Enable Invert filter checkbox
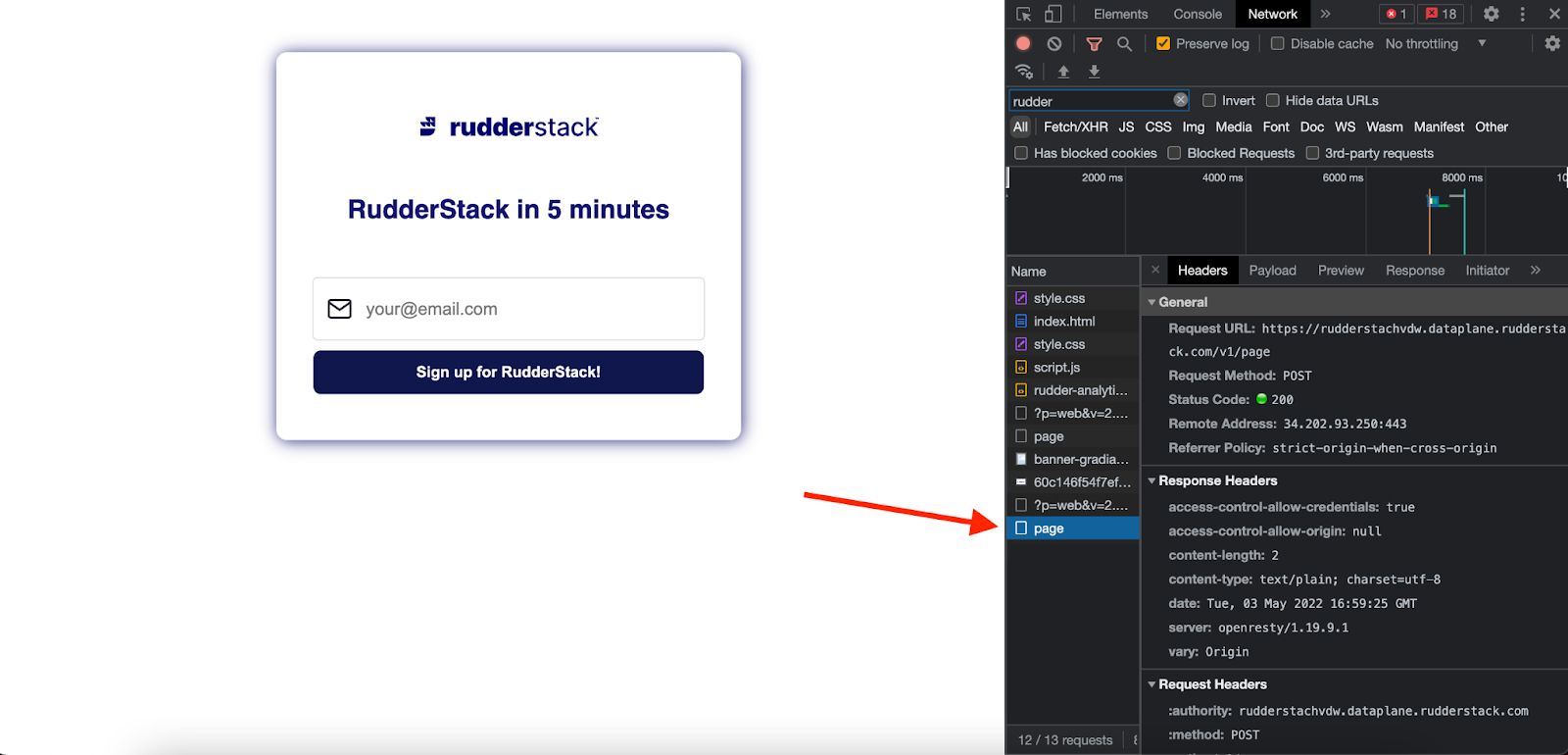 1209,100
